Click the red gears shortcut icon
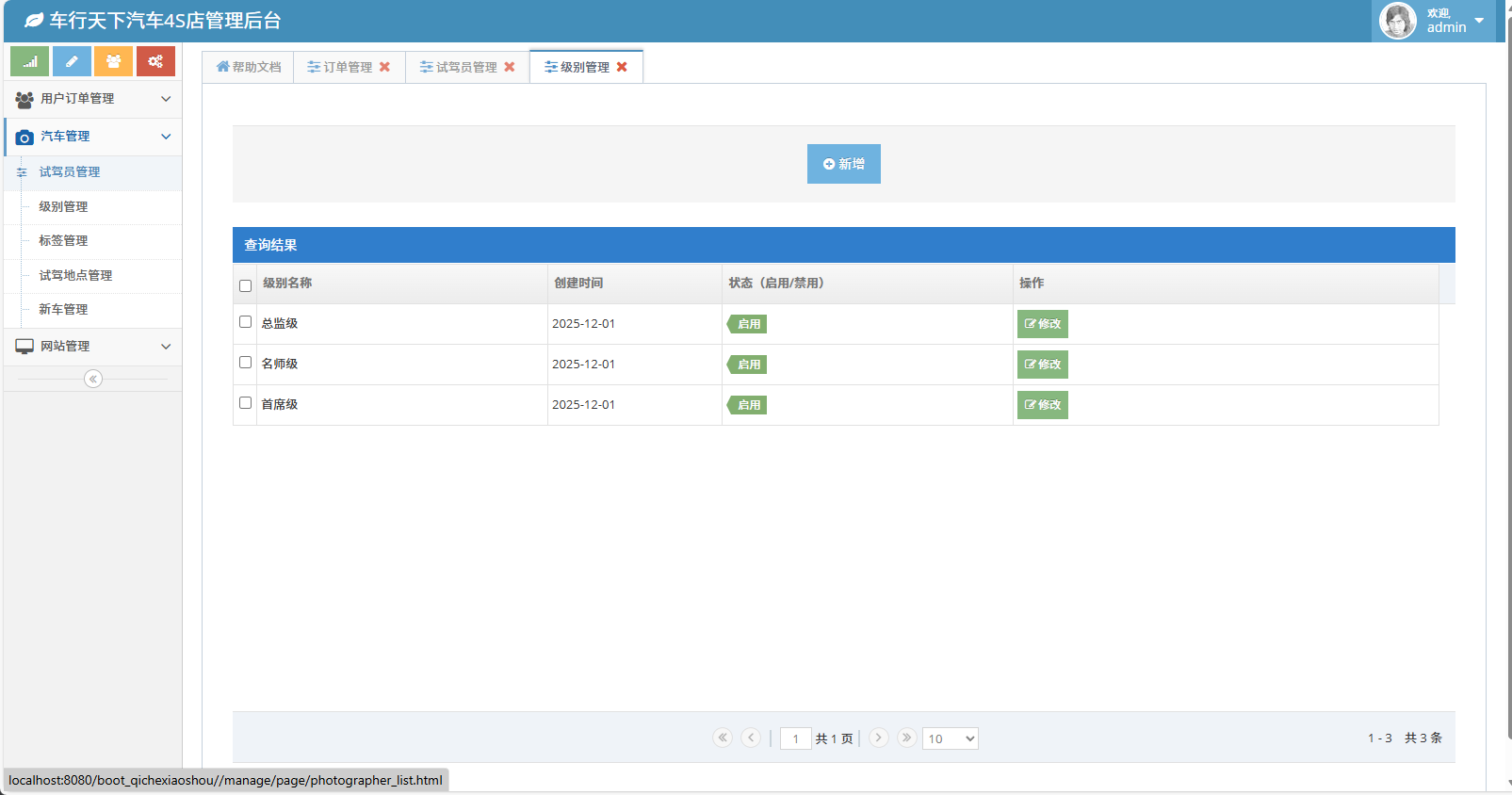This screenshot has height=795, width=1512. [x=155, y=61]
